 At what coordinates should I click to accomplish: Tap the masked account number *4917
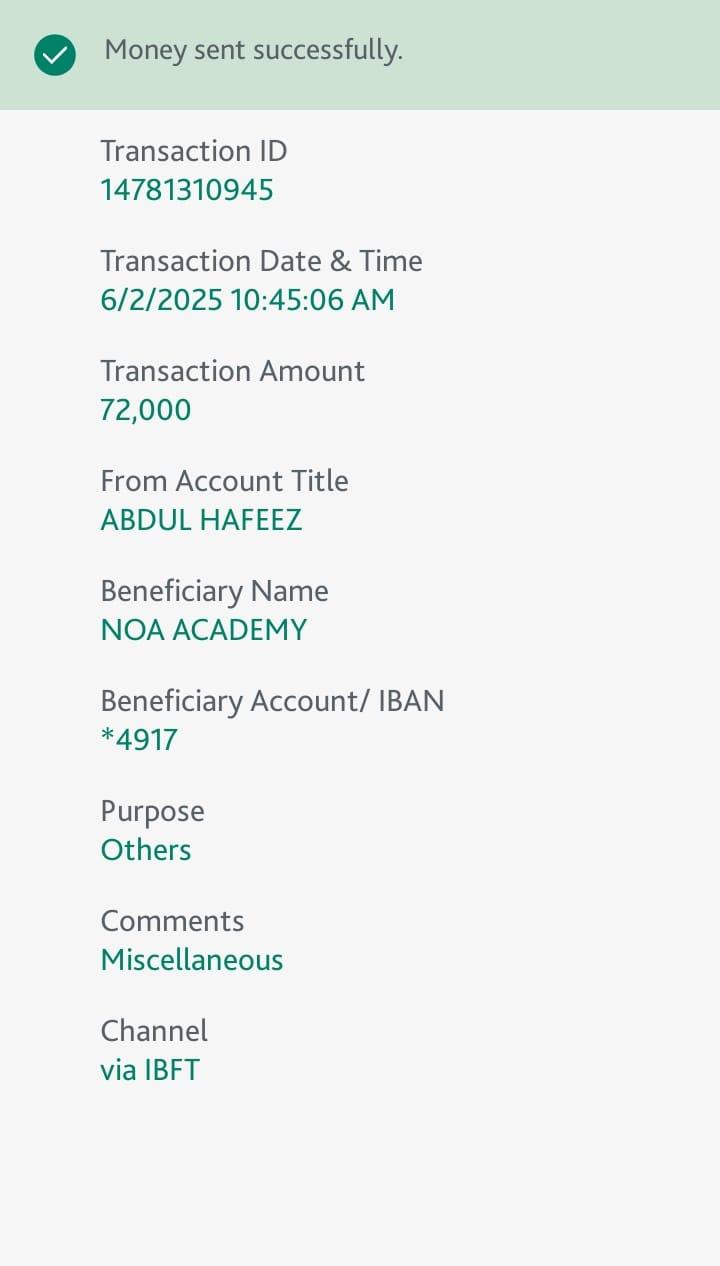click(139, 740)
